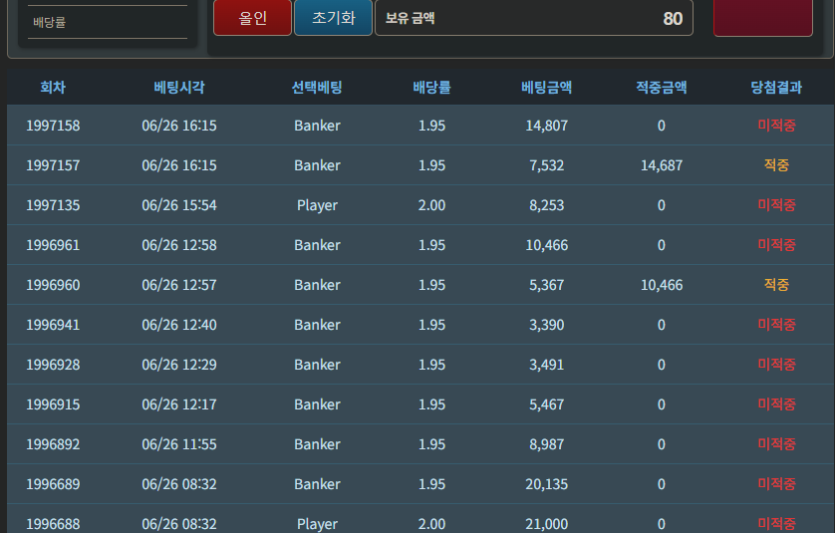Viewport: 835px width, 533px height.
Task: Click the dark red button beside 보유 금액
Action: pos(763,18)
